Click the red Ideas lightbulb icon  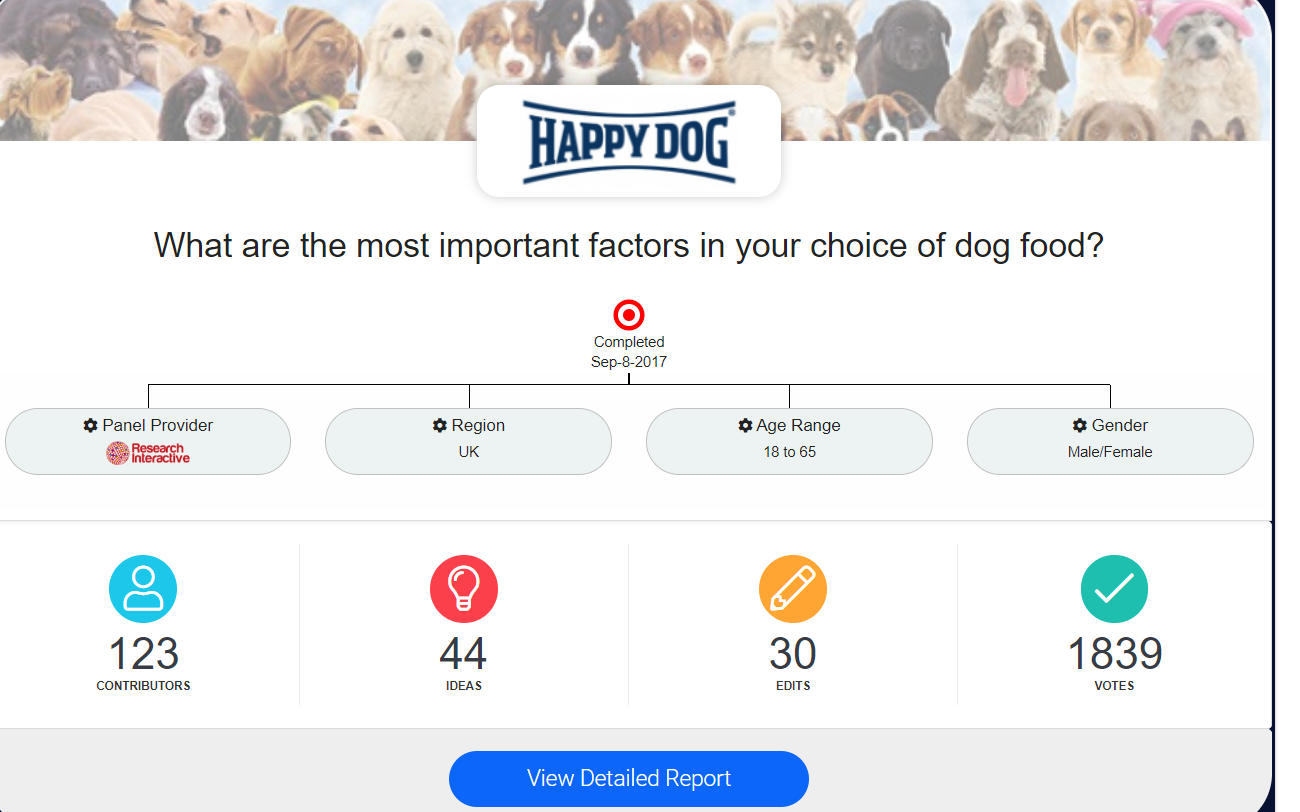coord(464,589)
